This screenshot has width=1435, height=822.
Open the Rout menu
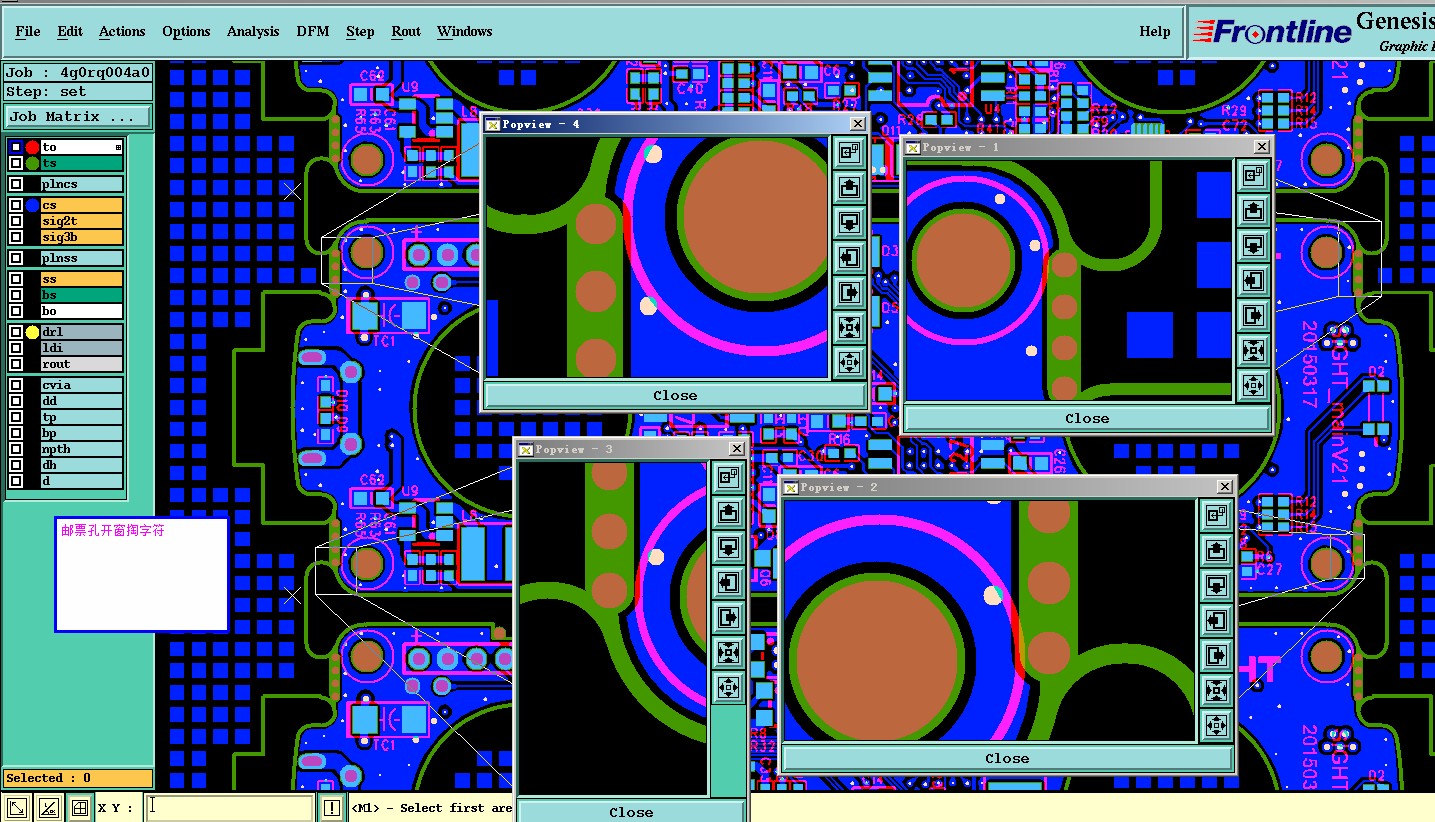point(406,31)
